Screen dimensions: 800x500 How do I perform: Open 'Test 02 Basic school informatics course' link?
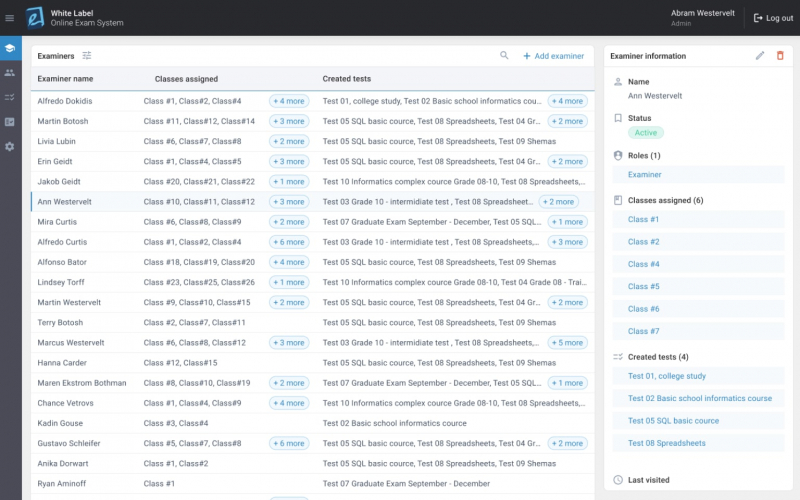tap(699, 398)
